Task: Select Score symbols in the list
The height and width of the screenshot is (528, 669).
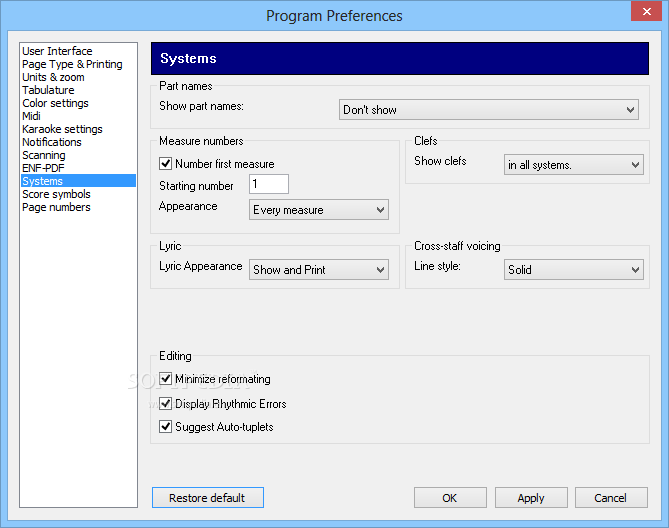Action: [x=56, y=194]
